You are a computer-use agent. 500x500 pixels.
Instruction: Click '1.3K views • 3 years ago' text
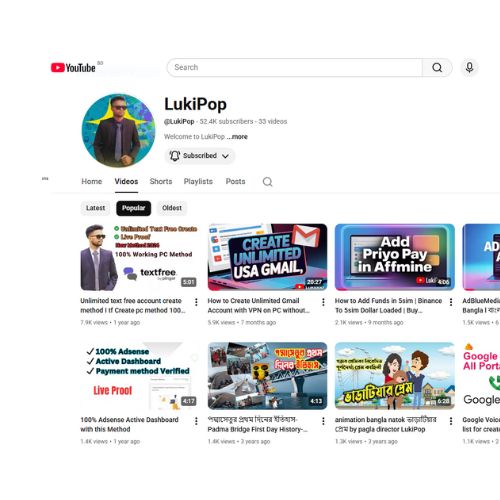[366, 441]
